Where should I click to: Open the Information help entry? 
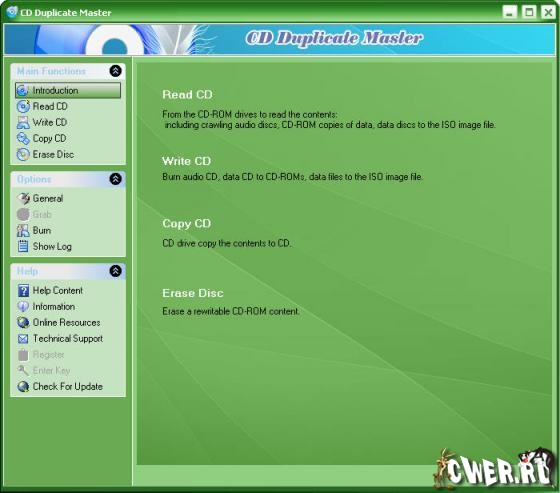coord(54,307)
